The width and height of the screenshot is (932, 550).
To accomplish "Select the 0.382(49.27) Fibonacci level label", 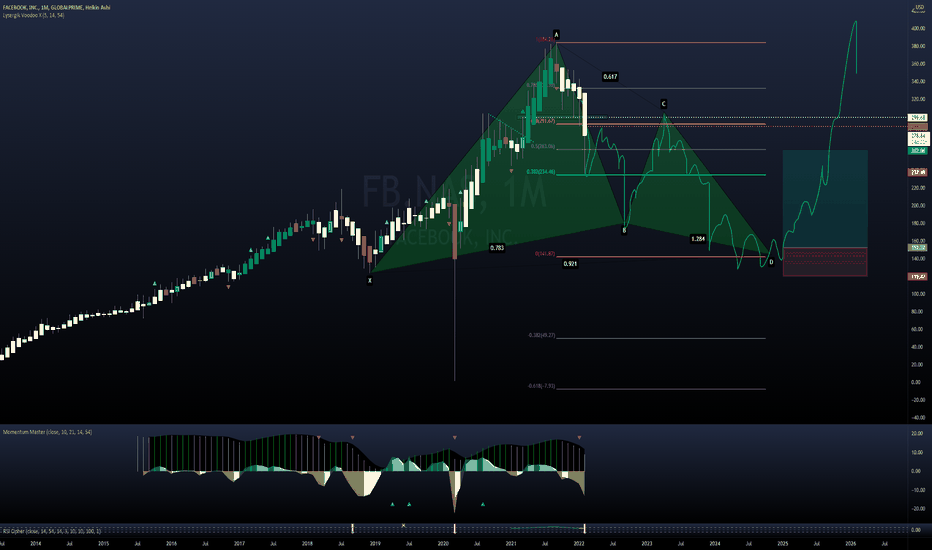I will [x=541, y=335].
